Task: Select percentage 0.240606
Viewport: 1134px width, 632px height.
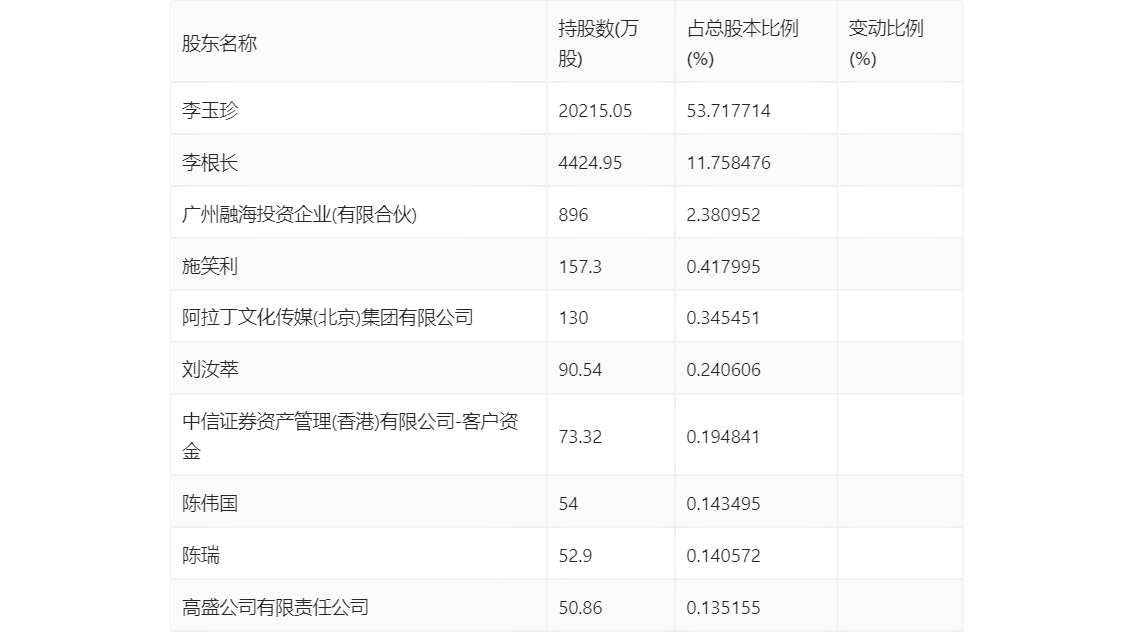Action: tap(723, 370)
